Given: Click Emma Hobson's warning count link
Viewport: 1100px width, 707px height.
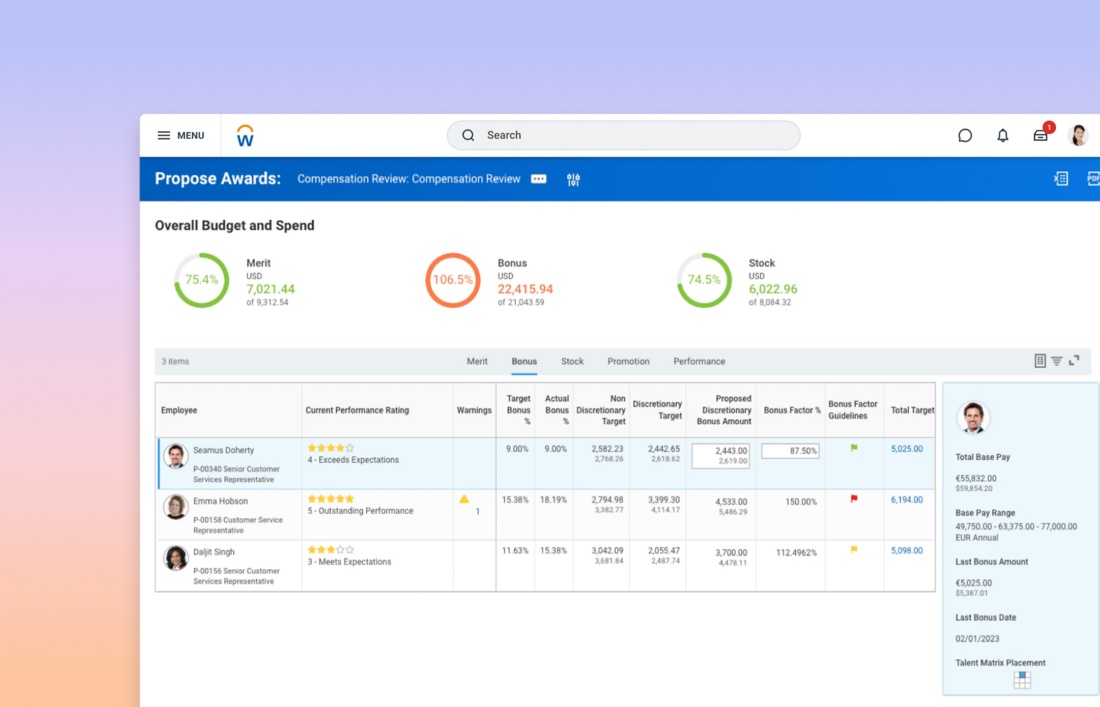Looking at the screenshot, I should pos(477,512).
